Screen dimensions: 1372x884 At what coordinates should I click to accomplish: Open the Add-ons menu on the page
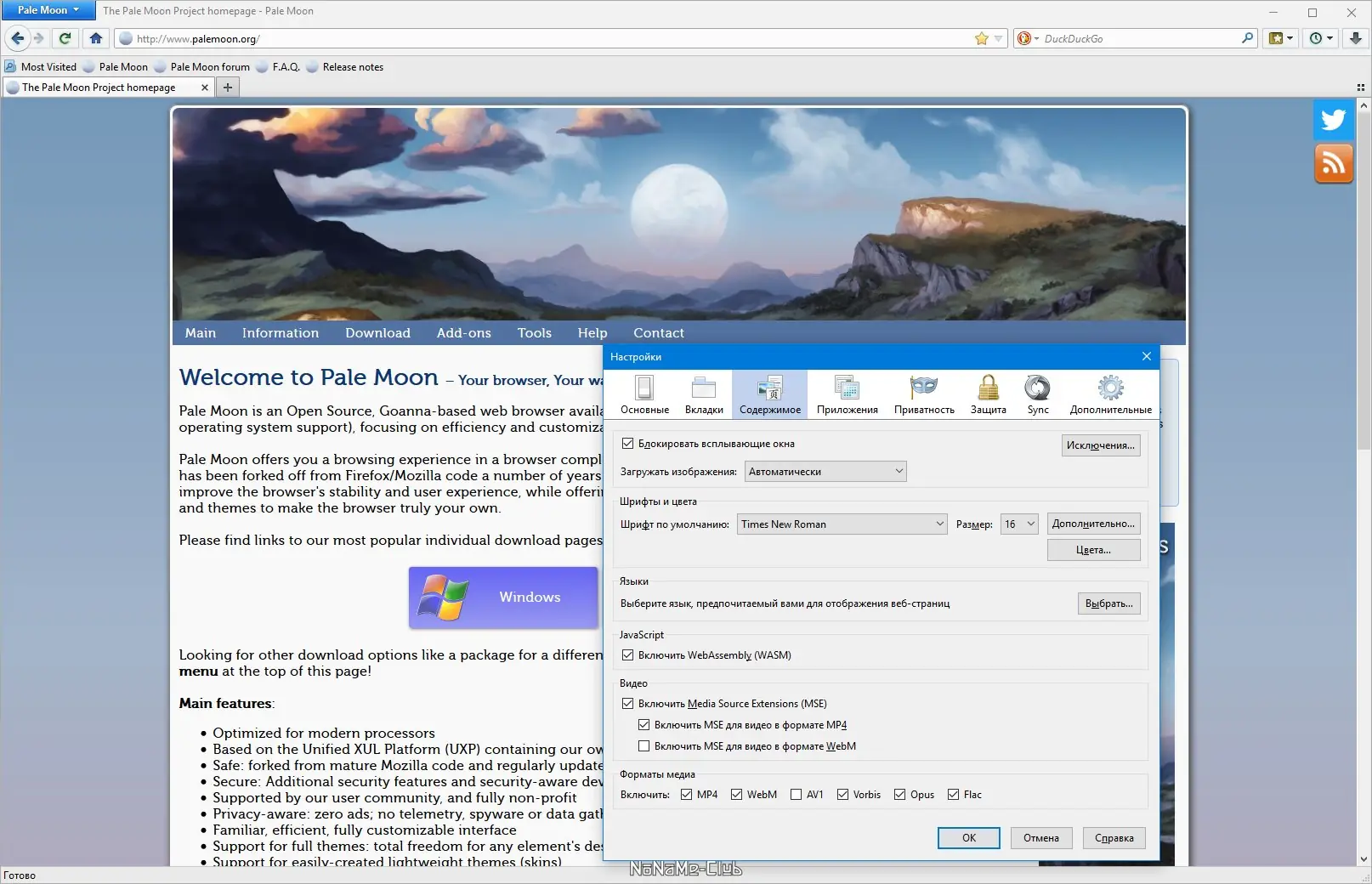click(464, 333)
